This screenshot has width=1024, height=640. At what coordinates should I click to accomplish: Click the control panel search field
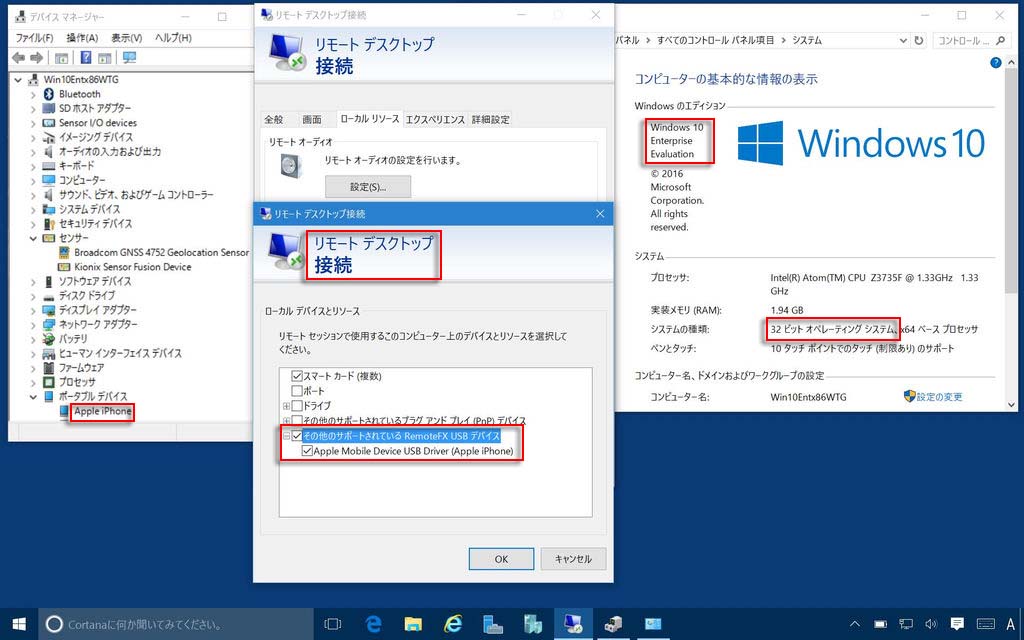click(x=970, y=40)
